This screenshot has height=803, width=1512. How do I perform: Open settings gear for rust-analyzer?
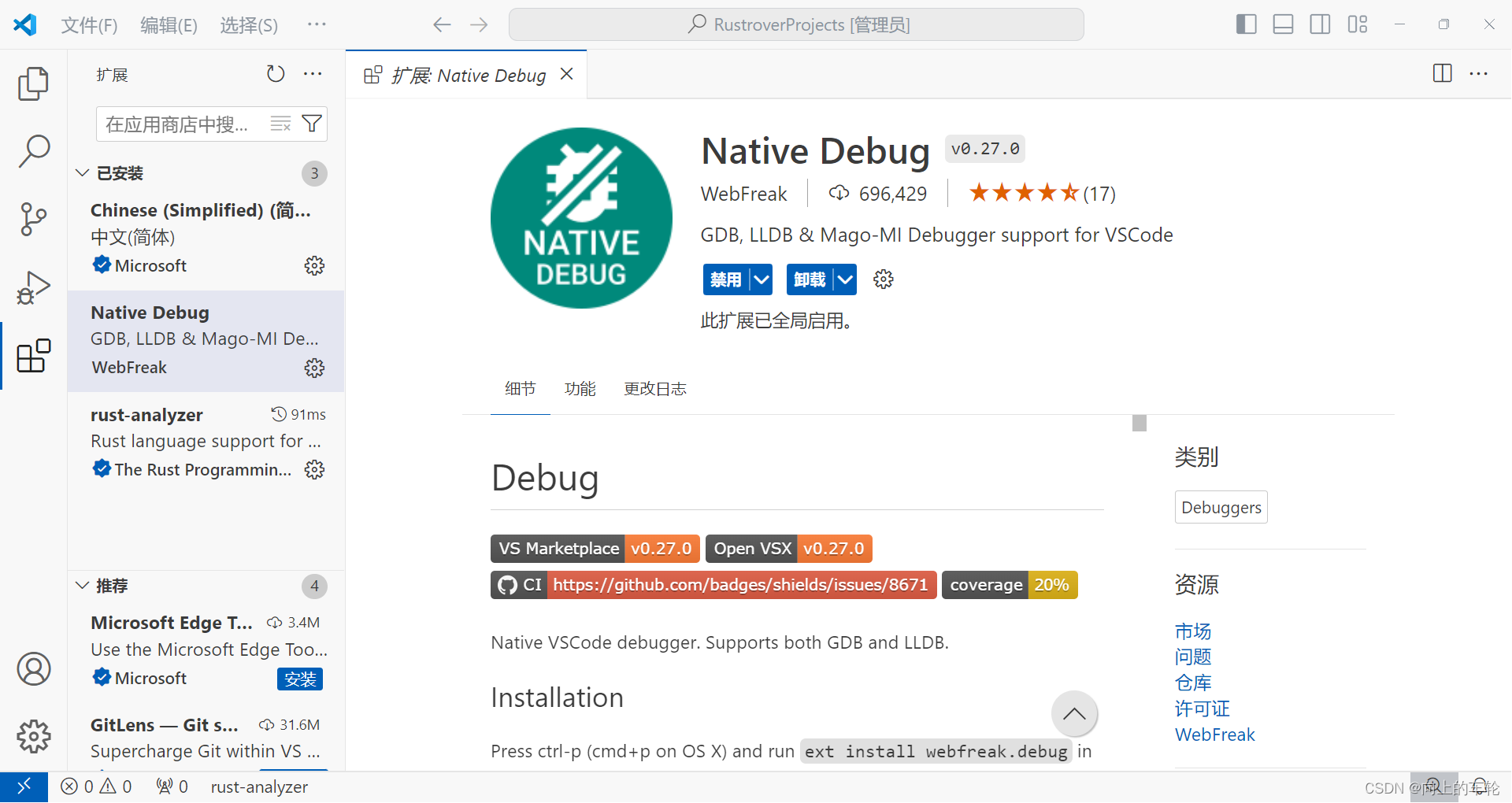pos(314,470)
